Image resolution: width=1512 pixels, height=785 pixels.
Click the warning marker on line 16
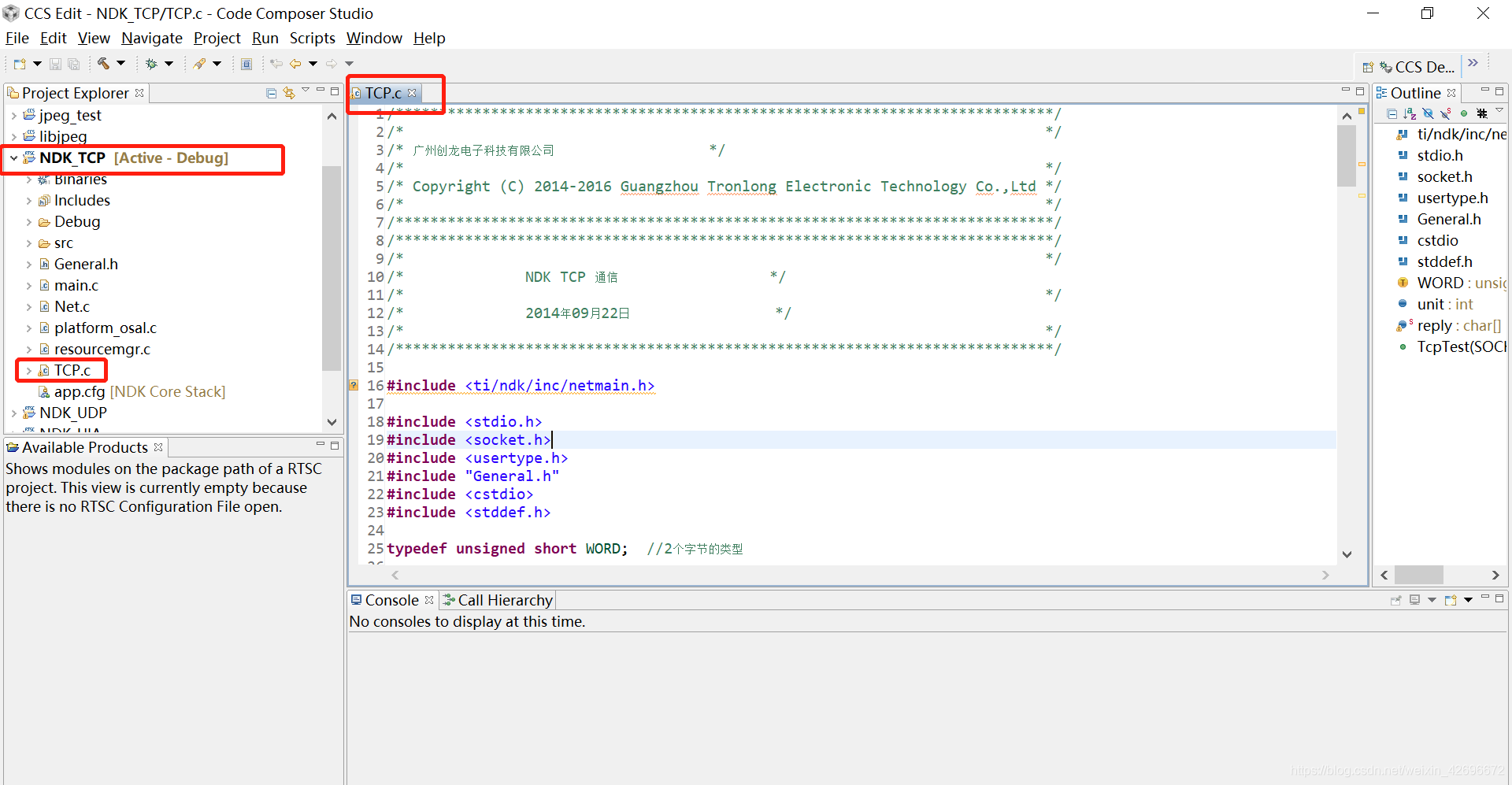[x=354, y=386]
